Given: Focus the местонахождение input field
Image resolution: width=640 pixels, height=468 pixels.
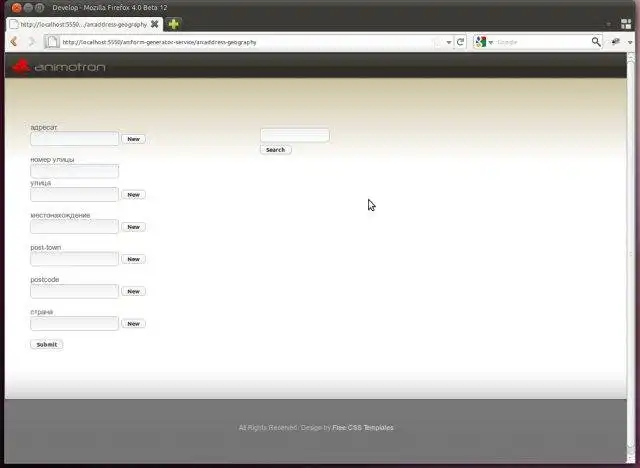Looking at the screenshot, I should point(74,226).
